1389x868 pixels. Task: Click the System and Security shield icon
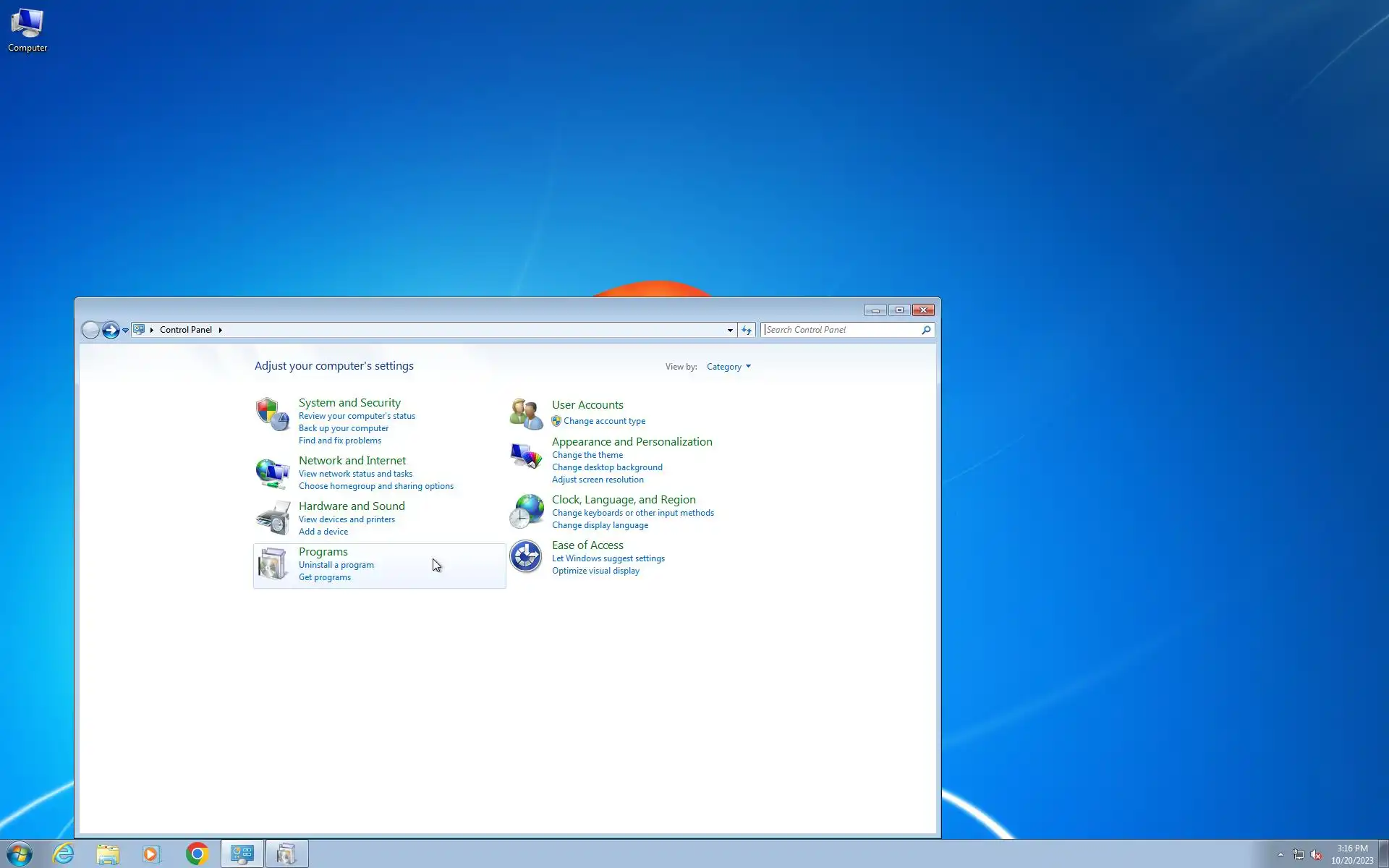pyautogui.click(x=272, y=414)
